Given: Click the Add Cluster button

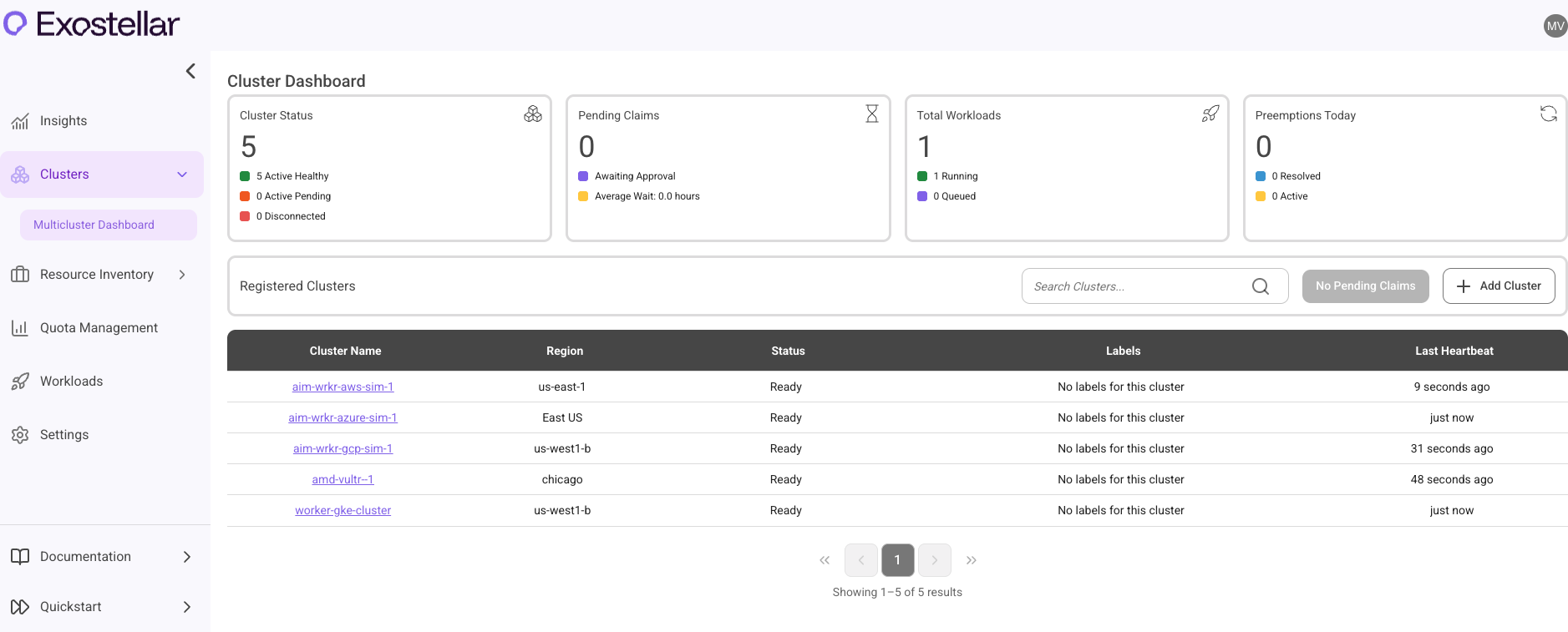Looking at the screenshot, I should tap(1499, 286).
